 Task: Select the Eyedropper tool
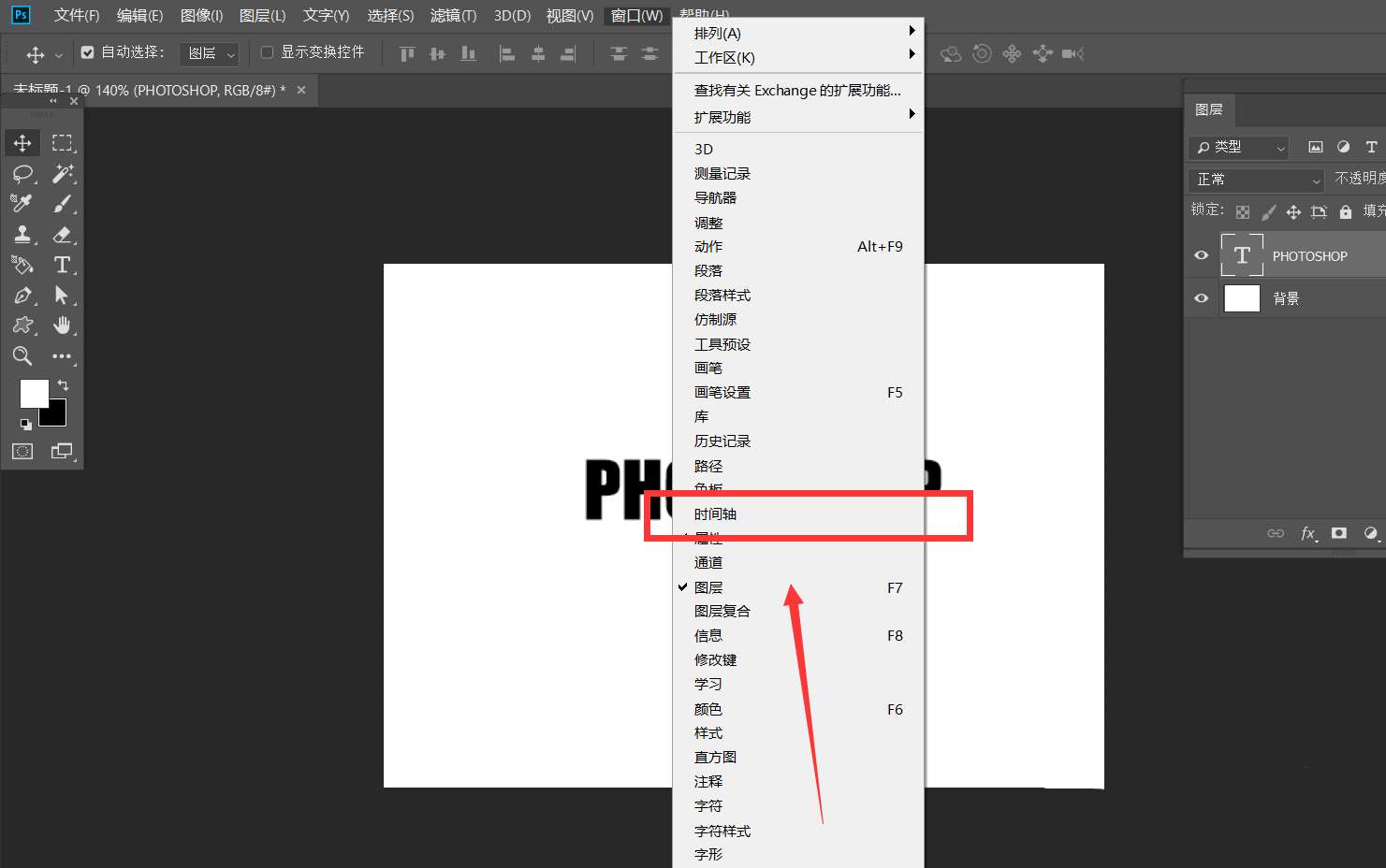pyautogui.click(x=22, y=204)
